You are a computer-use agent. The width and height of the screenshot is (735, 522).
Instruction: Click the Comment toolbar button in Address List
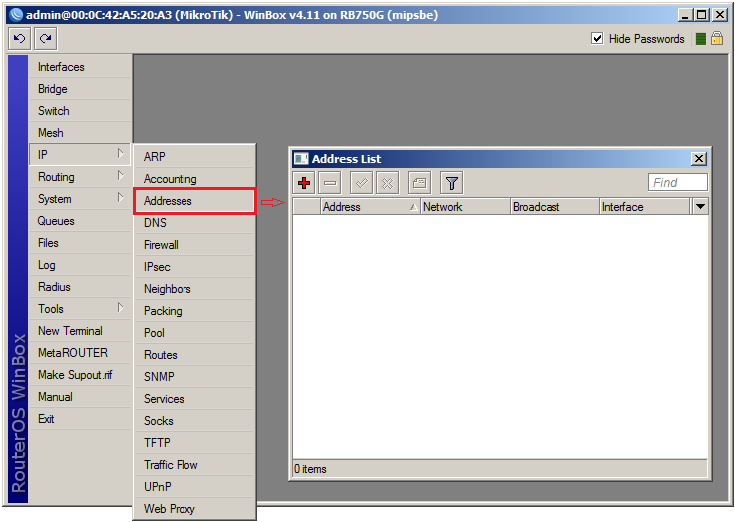[419, 183]
